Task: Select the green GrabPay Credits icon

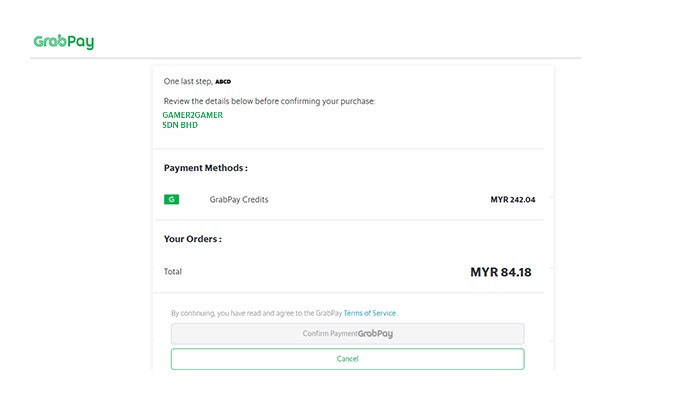Action: pos(171,200)
